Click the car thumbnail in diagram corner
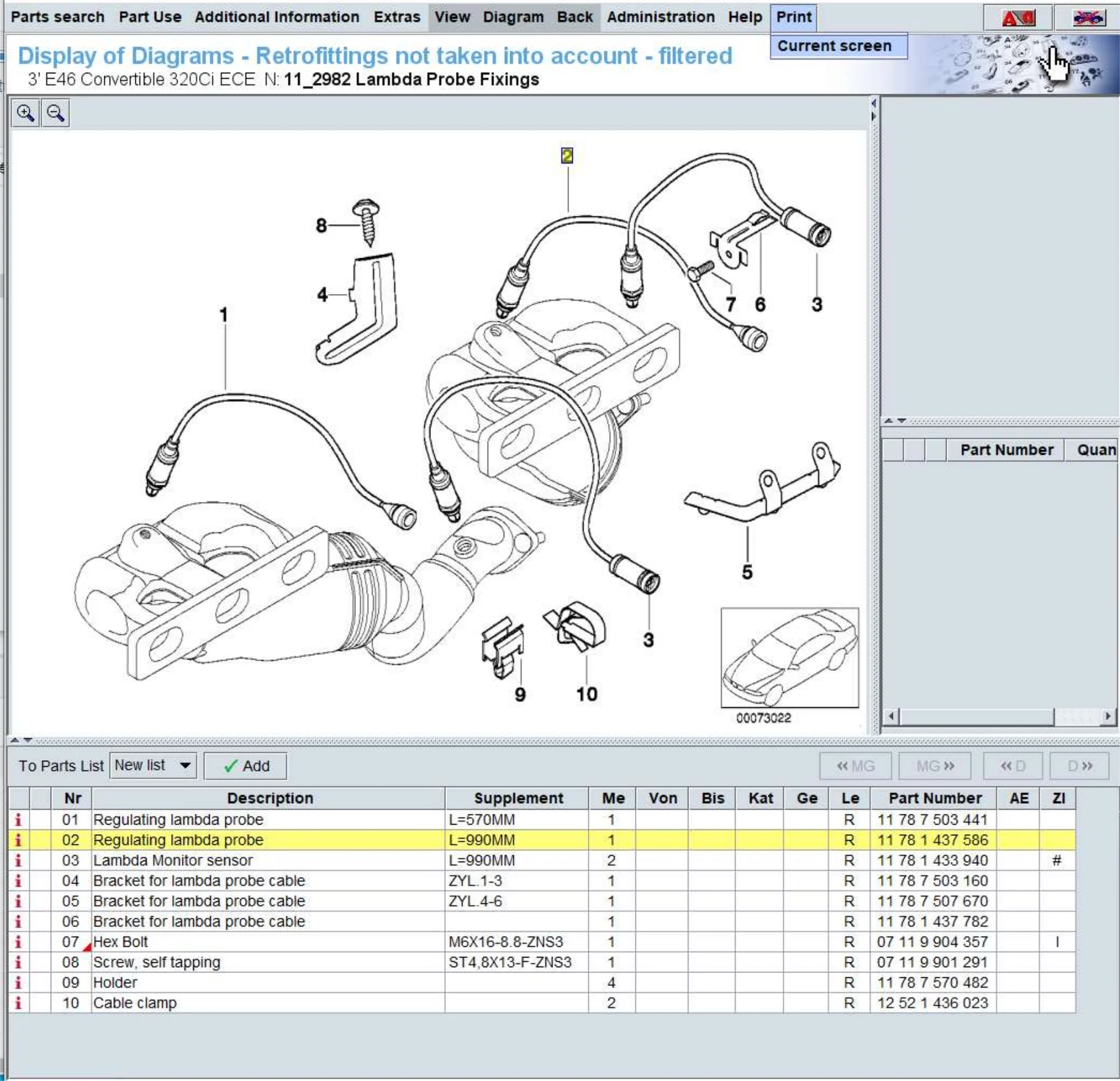 coord(790,658)
